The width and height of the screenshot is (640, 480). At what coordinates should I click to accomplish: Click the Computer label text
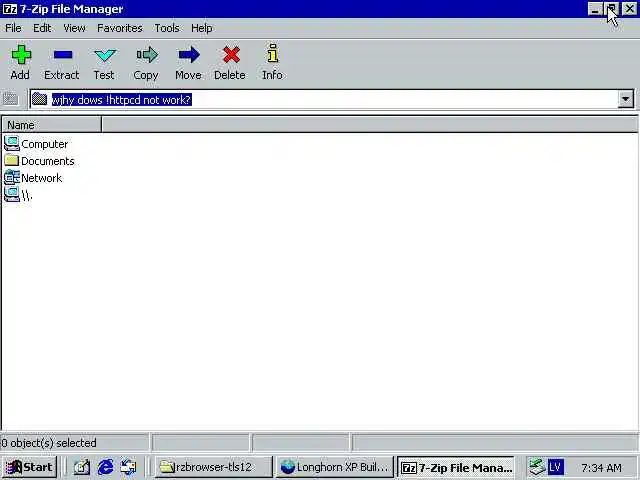point(44,144)
